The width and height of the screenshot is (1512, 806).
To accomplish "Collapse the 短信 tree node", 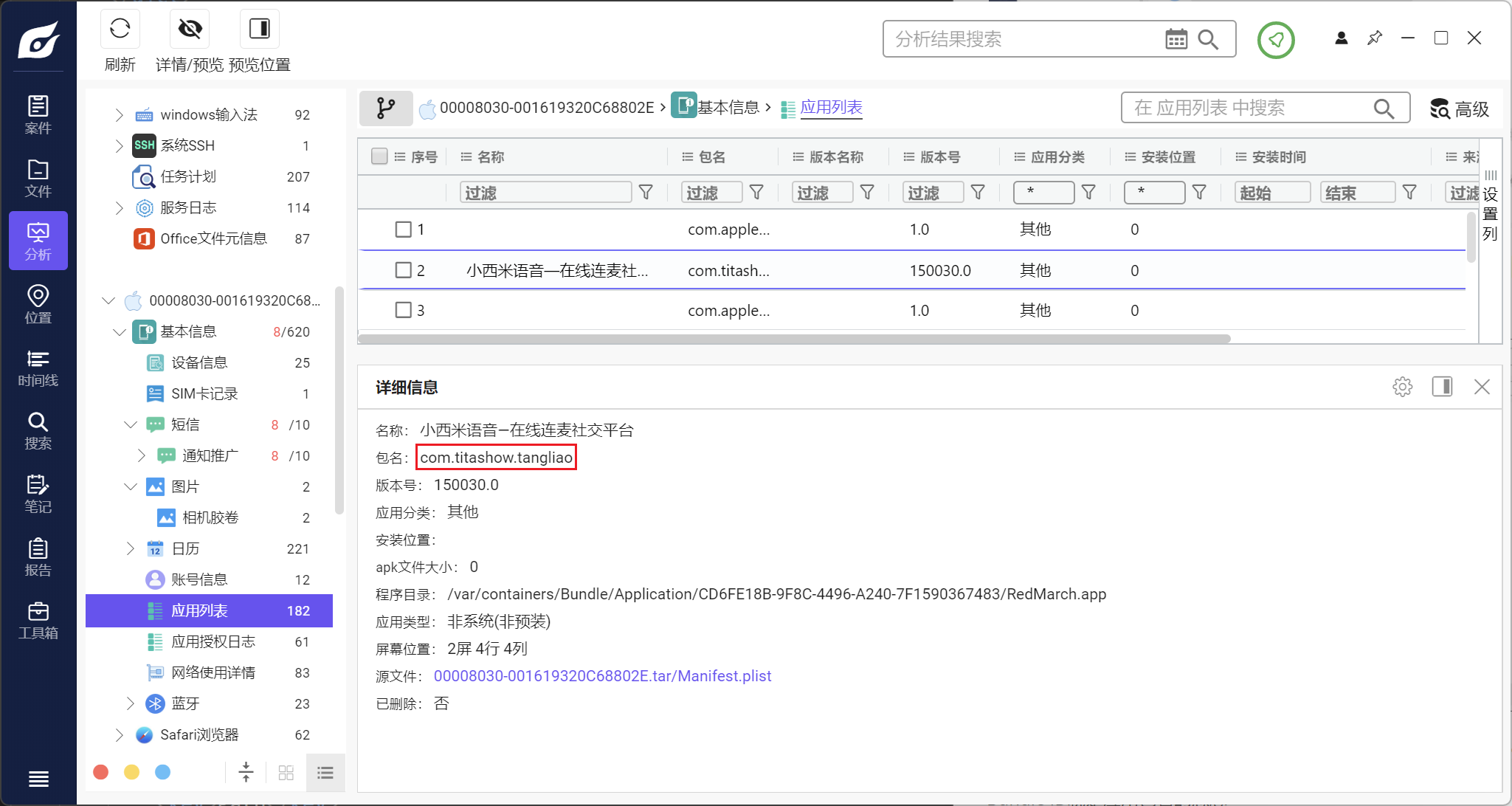I will (131, 424).
